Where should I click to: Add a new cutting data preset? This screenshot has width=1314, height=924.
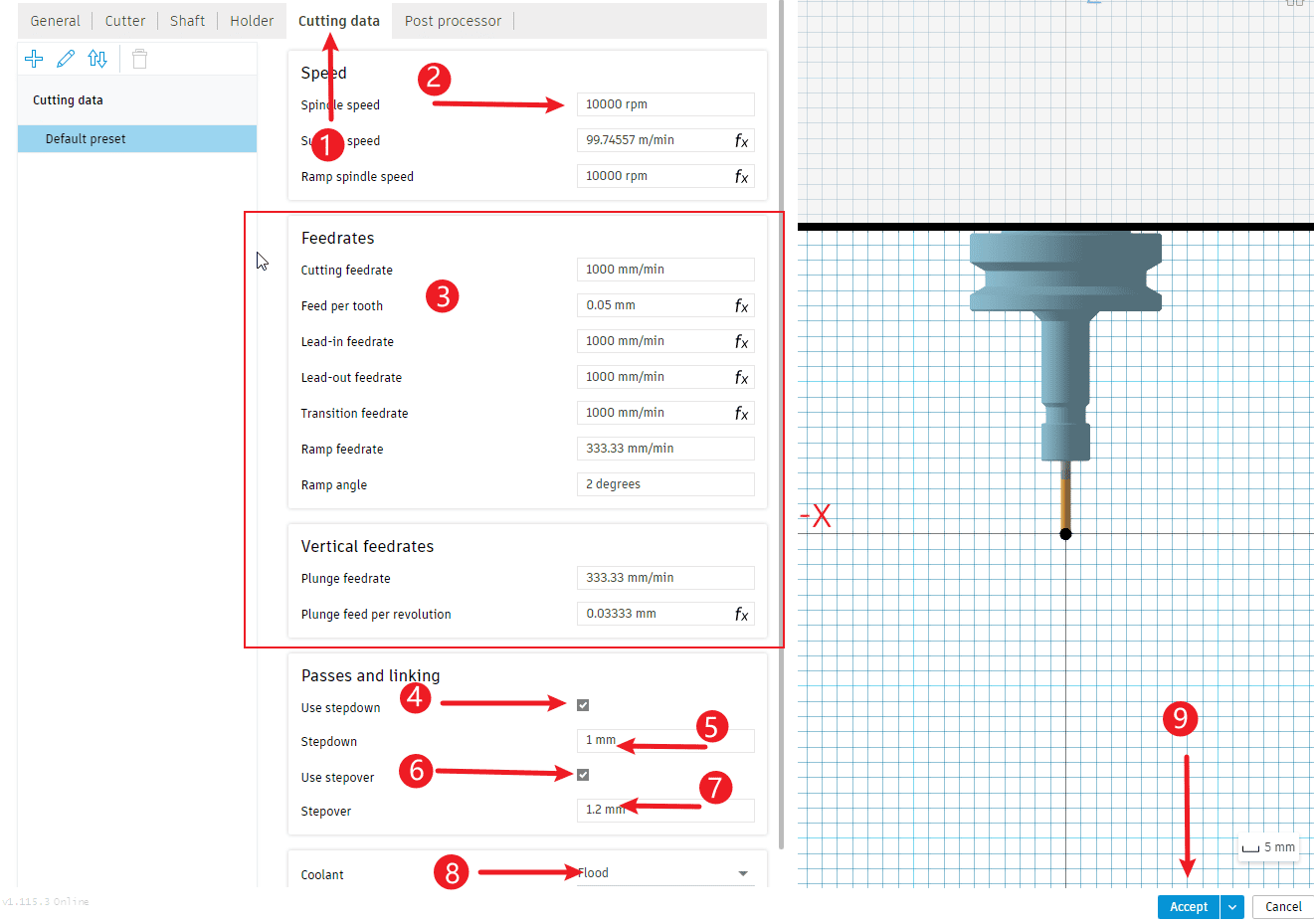click(x=34, y=59)
